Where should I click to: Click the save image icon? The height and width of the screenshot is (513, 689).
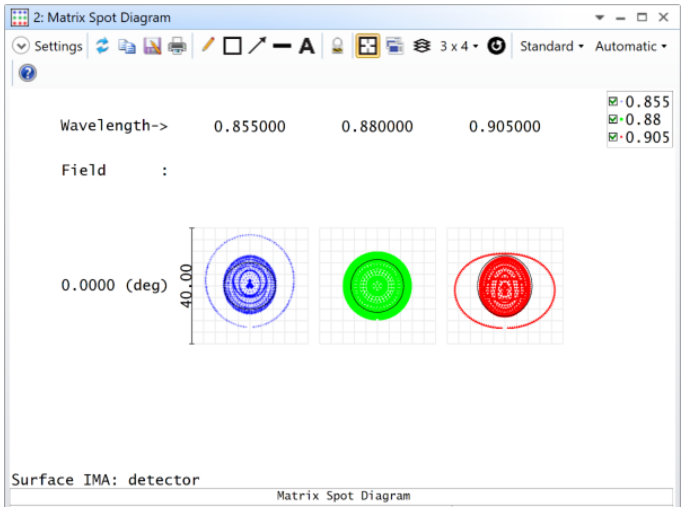[152, 46]
